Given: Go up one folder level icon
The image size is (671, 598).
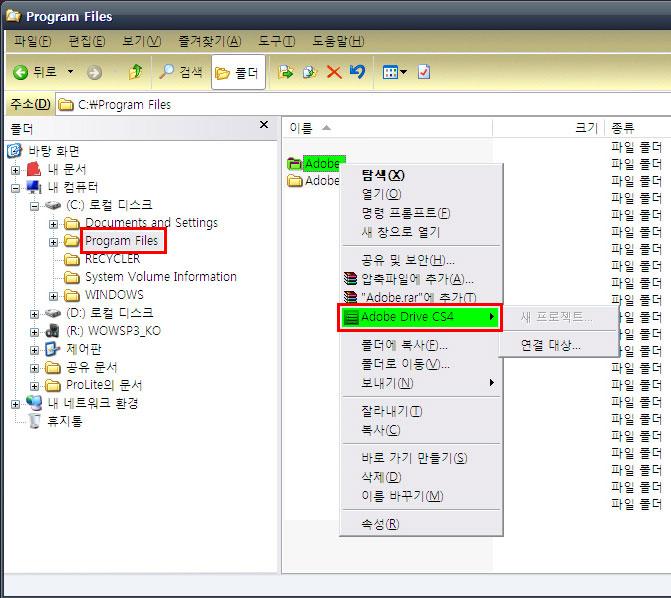Looking at the screenshot, I should click(x=135, y=72).
